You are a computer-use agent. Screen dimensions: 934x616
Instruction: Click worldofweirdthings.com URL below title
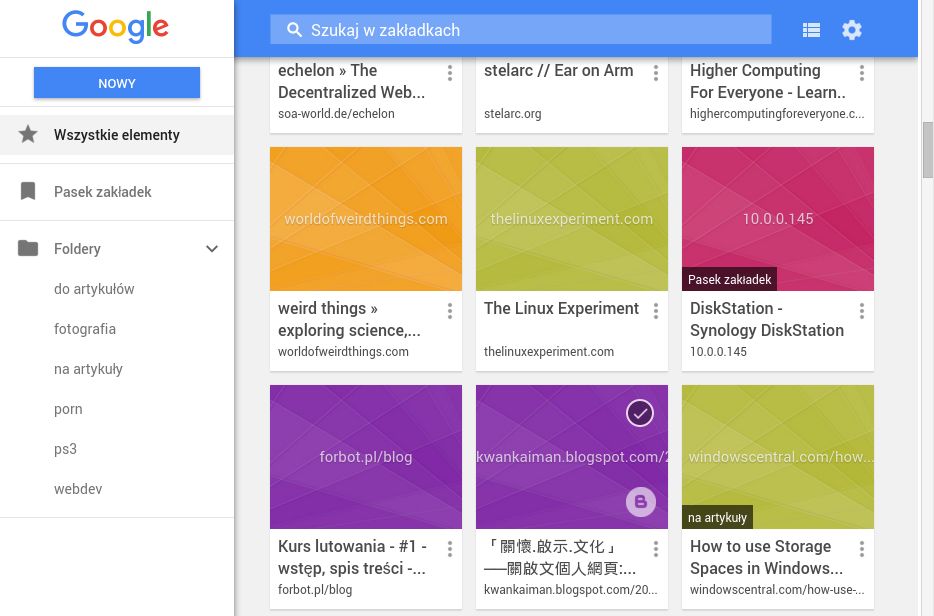pyautogui.click(x=343, y=351)
